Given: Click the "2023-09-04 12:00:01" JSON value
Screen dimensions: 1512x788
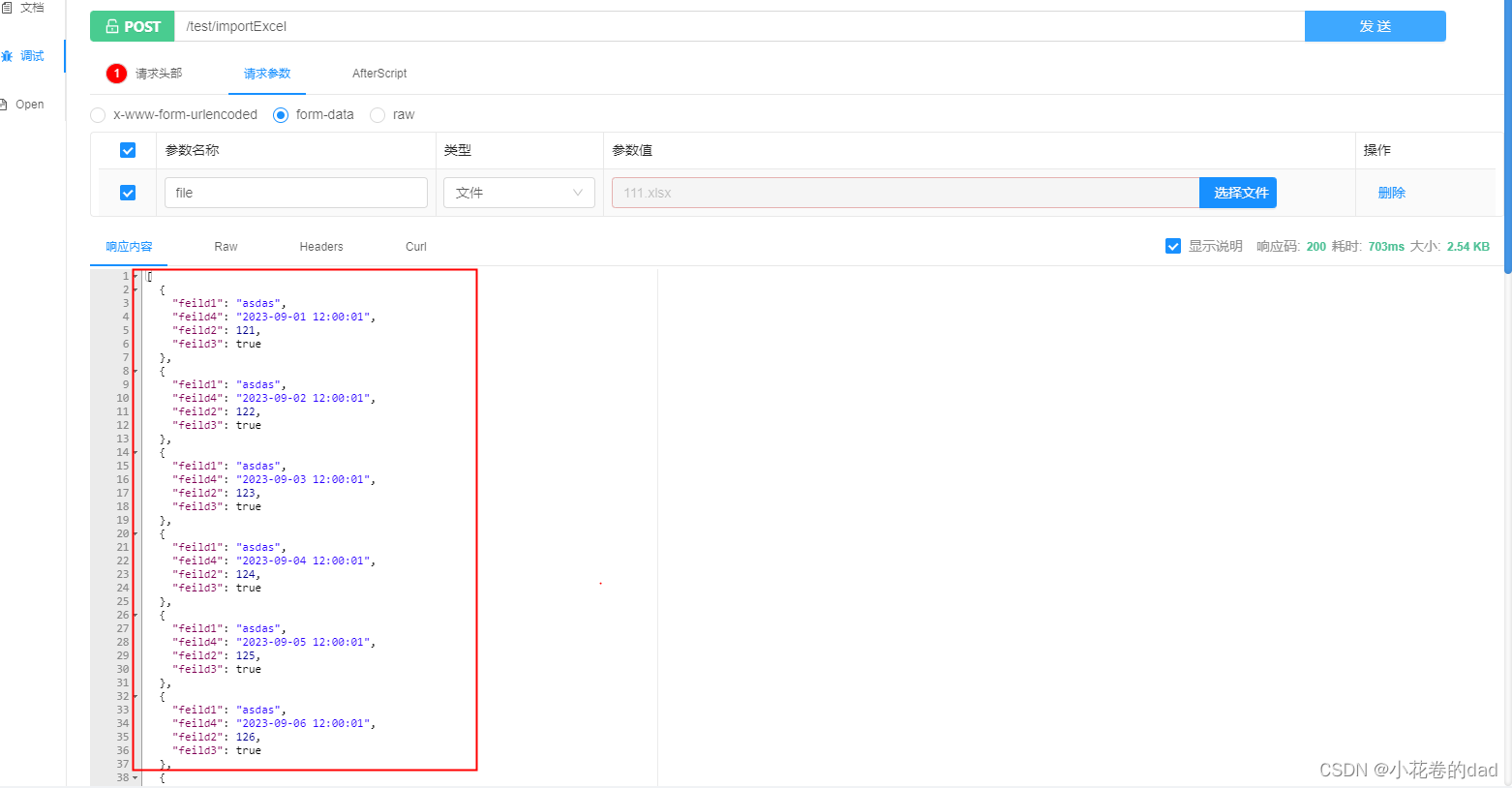Looking at the screenshot, I should click(303, 561).
